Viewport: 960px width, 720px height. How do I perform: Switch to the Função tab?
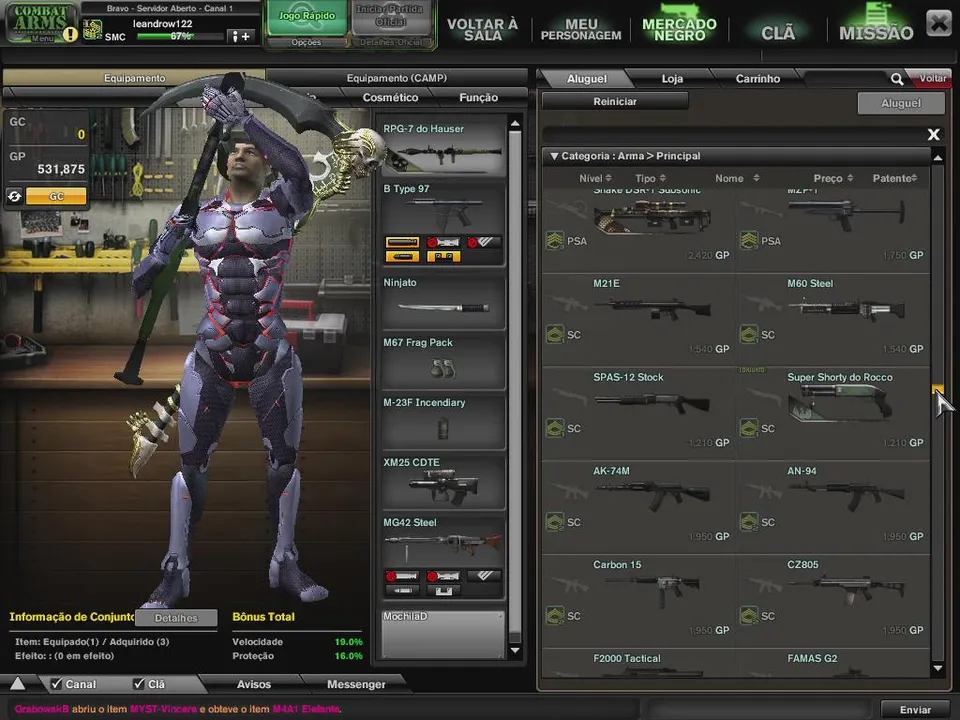click(x=478, y=97)
